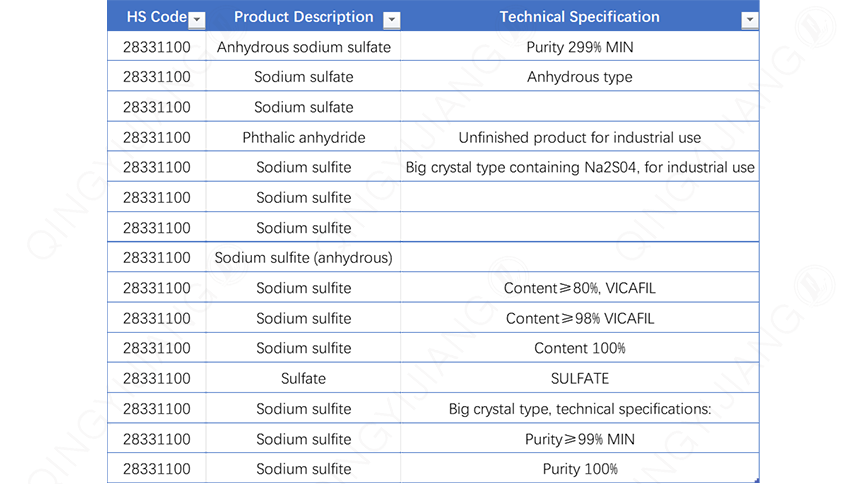Select the Content 100% cell
Screen dimensions: 867x484
pyautogui.click(x=579, y=348)
